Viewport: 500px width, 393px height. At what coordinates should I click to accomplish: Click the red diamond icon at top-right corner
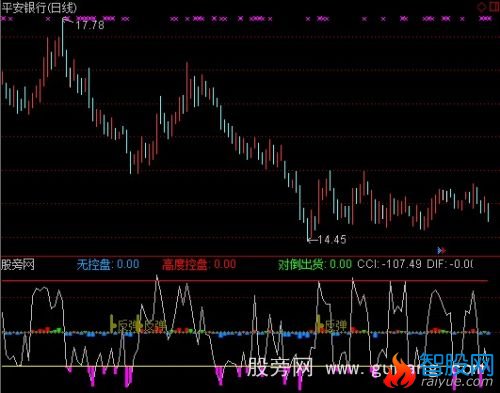(x=481, y=7)
